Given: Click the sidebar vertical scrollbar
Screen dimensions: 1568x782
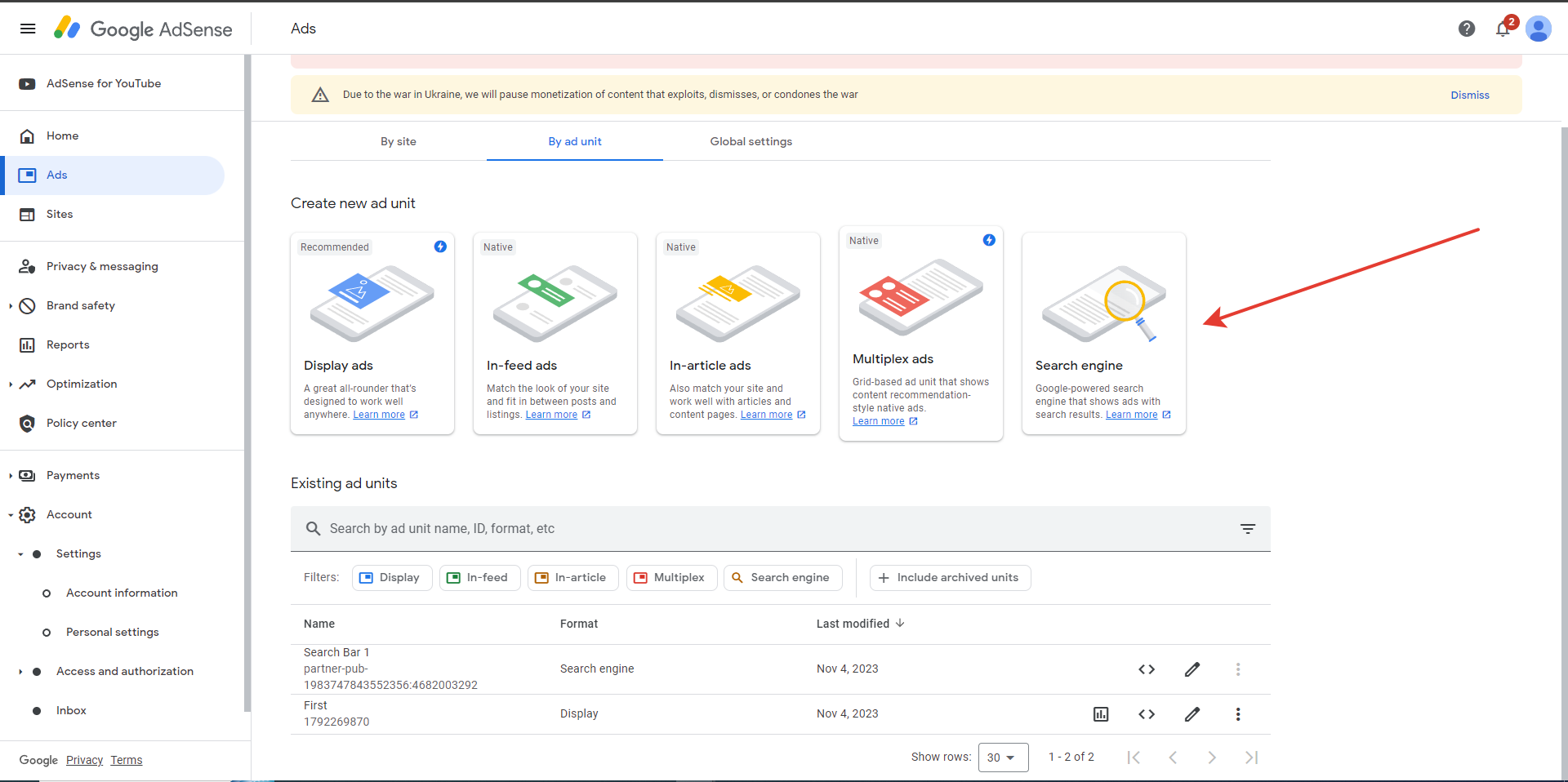Looking at the screenshot, I should tap(247, 384).
